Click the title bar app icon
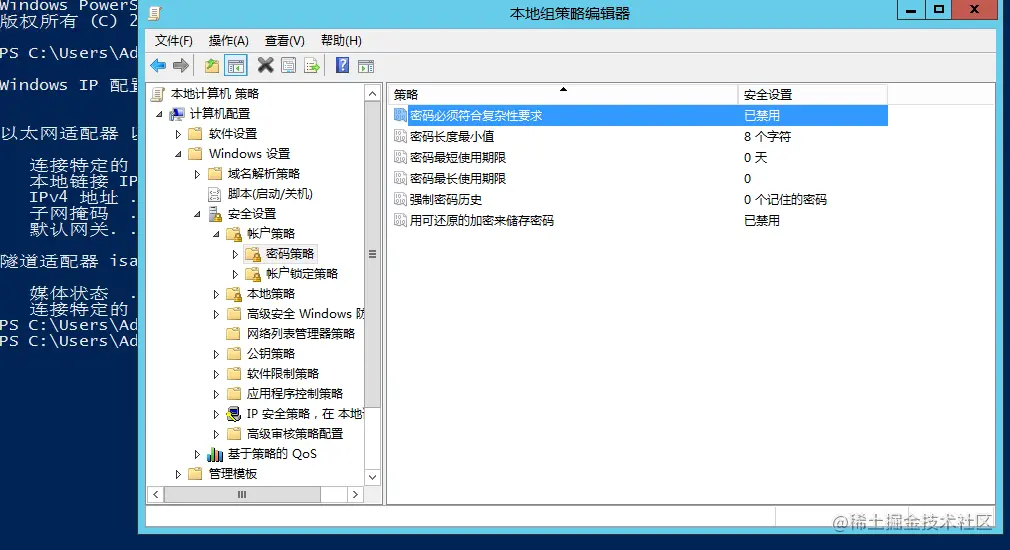This screenshot has height=550, width=1010. point(155,13)
